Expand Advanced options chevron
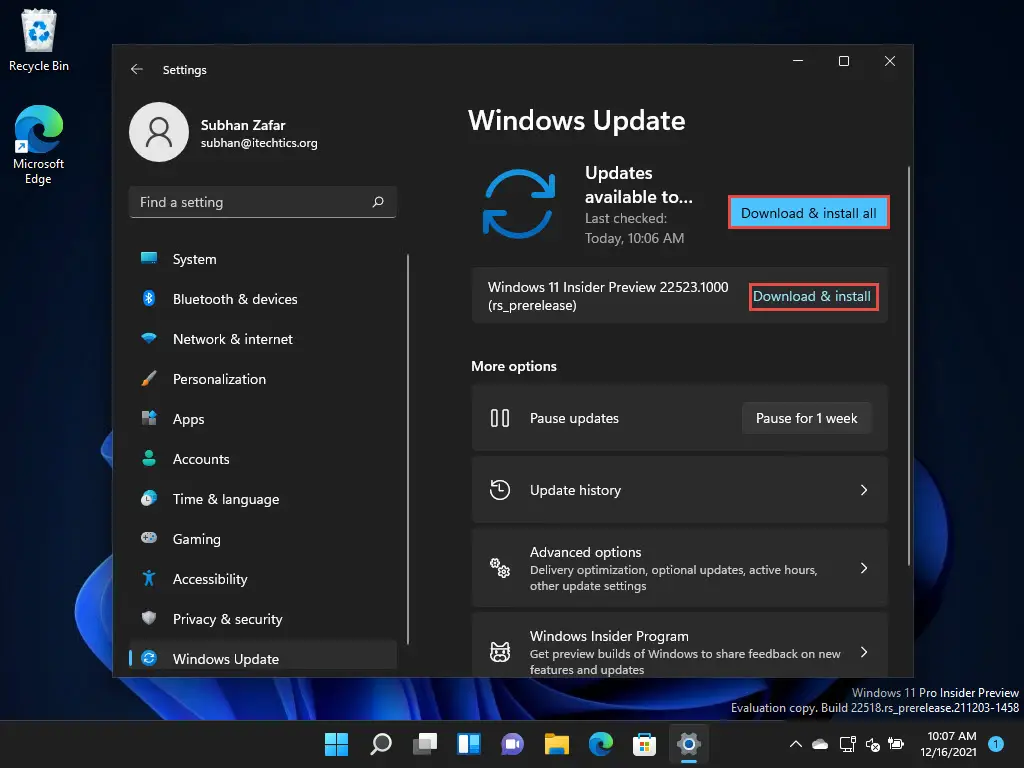This screenshot has width=1024, height=768. point(864,568)
